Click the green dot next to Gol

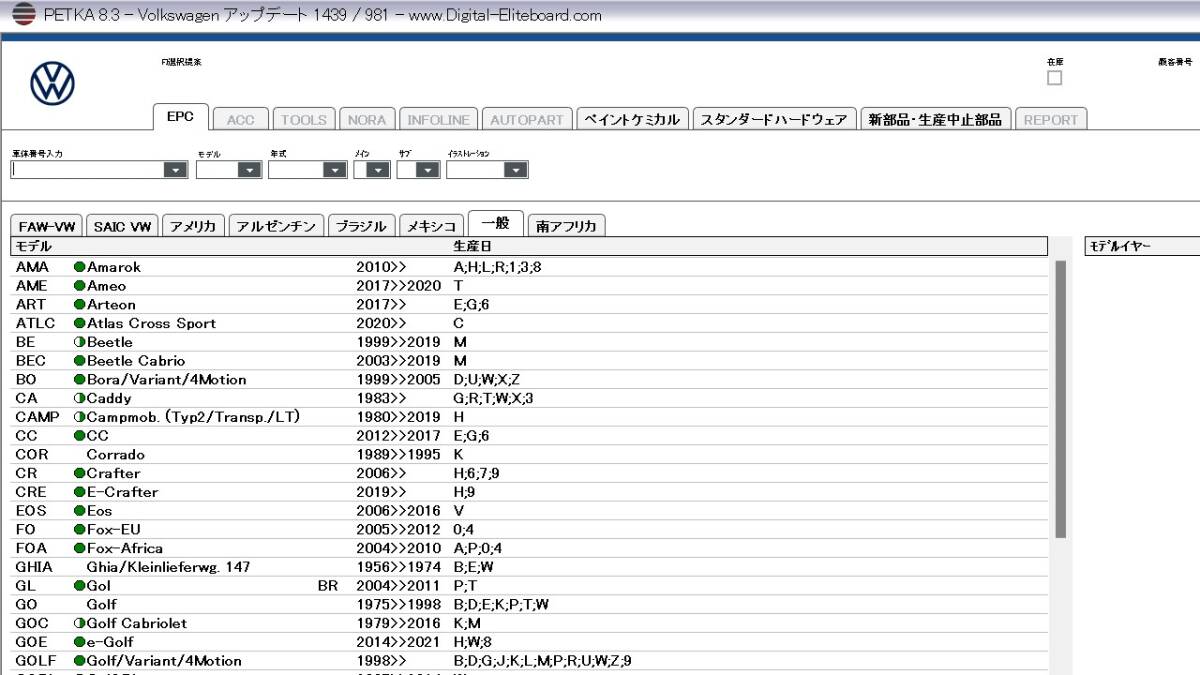(x=79, y=586)
